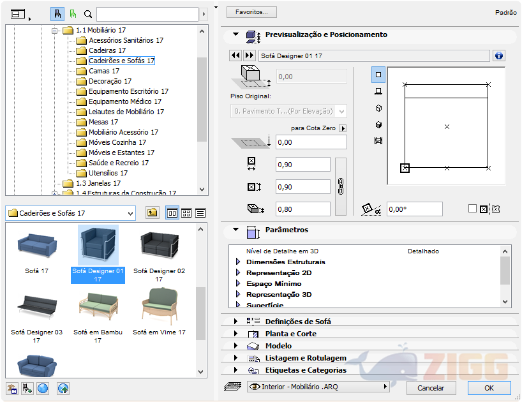Click the load library icon at bottom left
Screen dimensions: 522x402
[x=12, y=388]
